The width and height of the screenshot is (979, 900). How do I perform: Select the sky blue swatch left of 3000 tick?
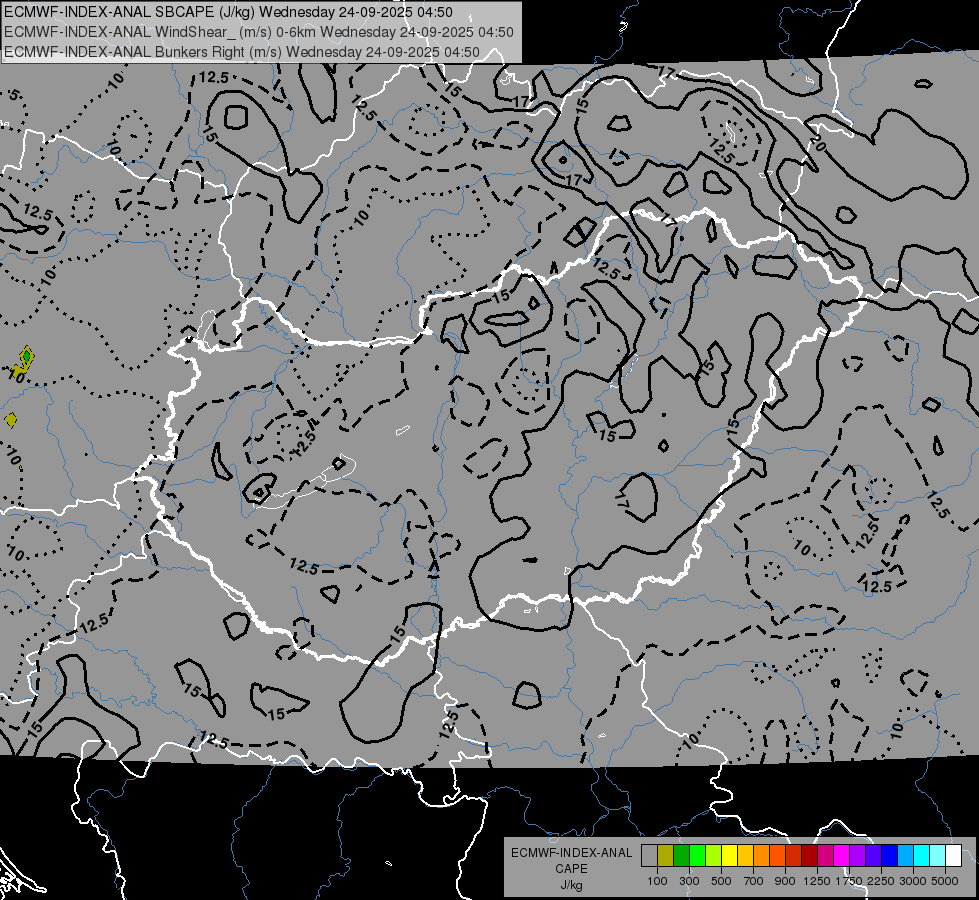point(906,856)
